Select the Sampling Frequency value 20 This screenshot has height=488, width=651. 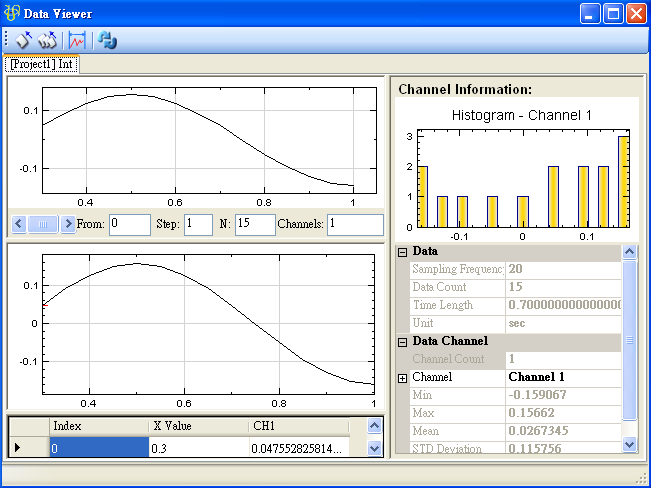click(563, 269)
